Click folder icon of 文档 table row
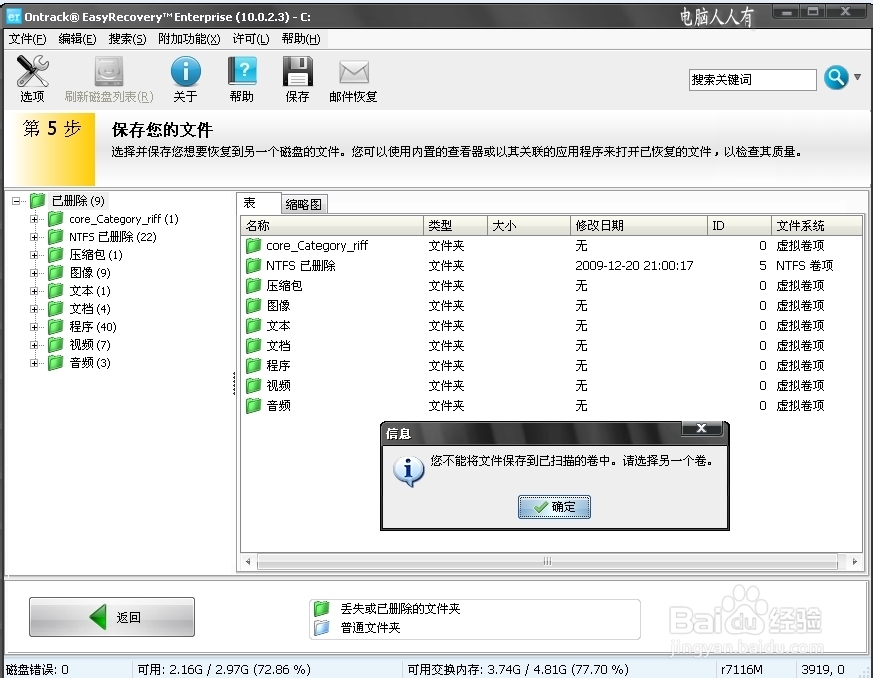873x678 pixels. pos(253,346)
